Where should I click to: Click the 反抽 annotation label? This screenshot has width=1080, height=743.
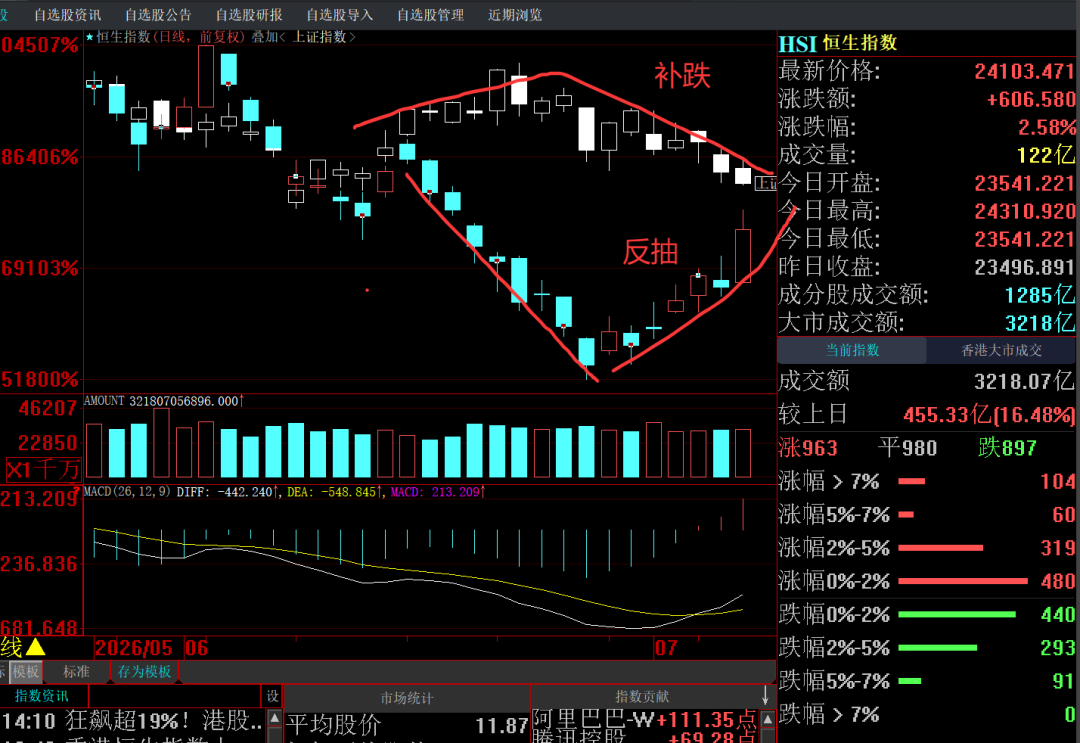point(650,252)
